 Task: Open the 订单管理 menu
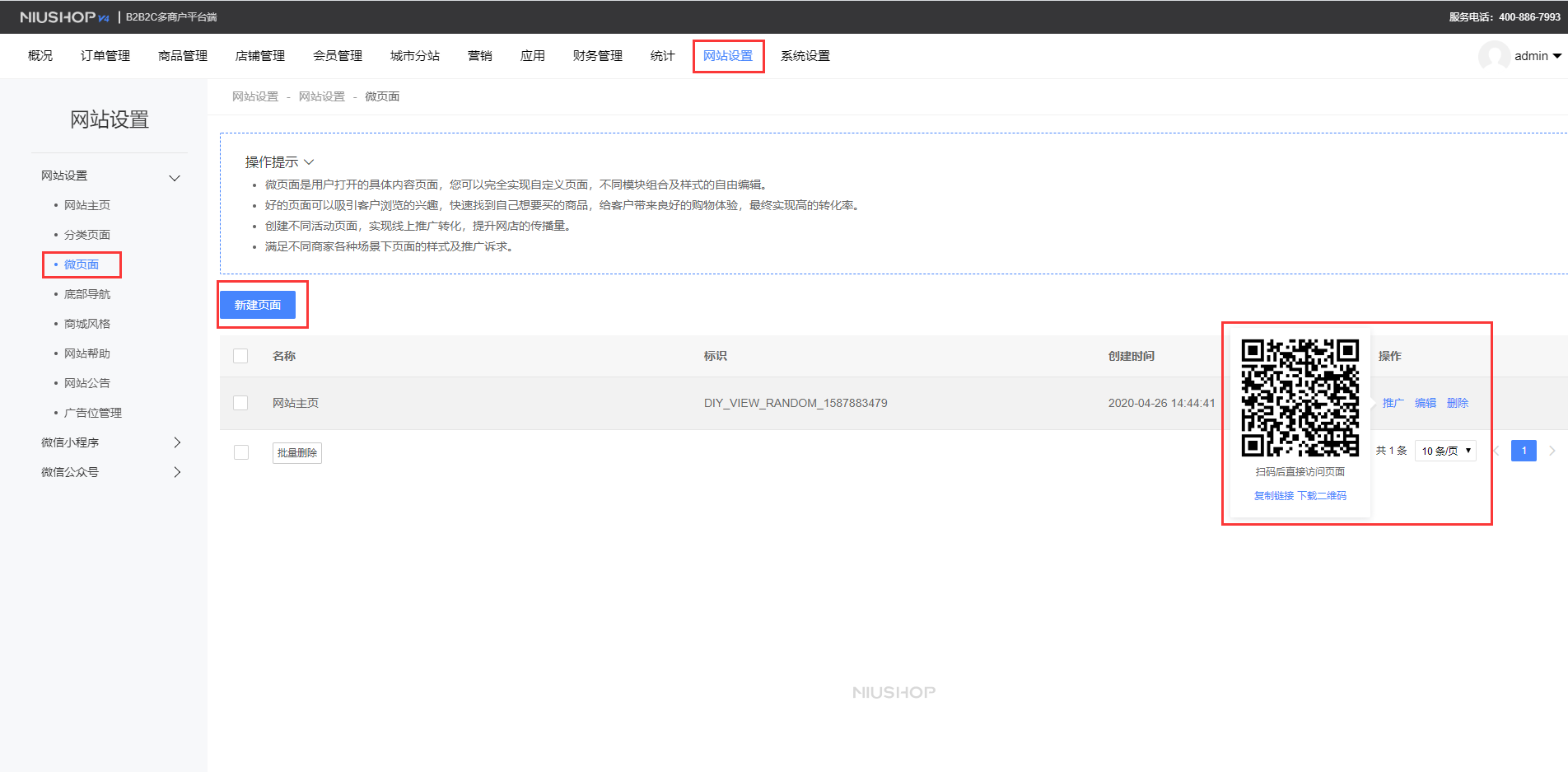[x=105, y=56]
